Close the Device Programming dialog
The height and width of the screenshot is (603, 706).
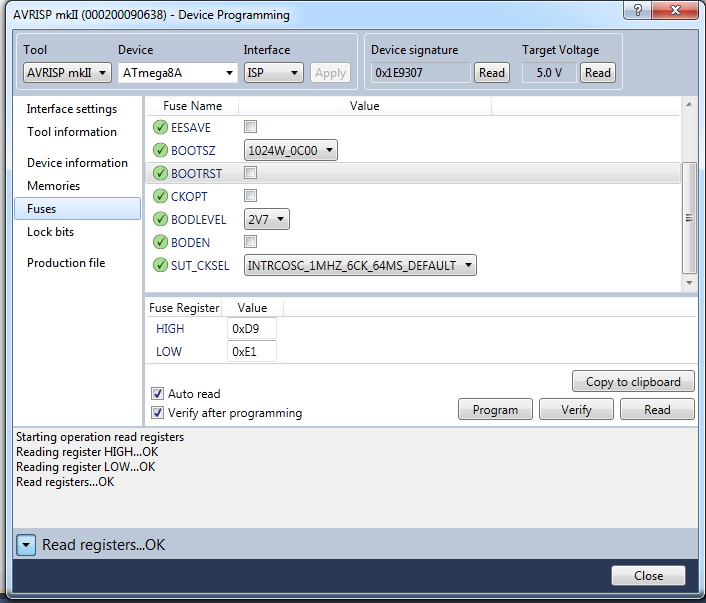click(648, 576)
